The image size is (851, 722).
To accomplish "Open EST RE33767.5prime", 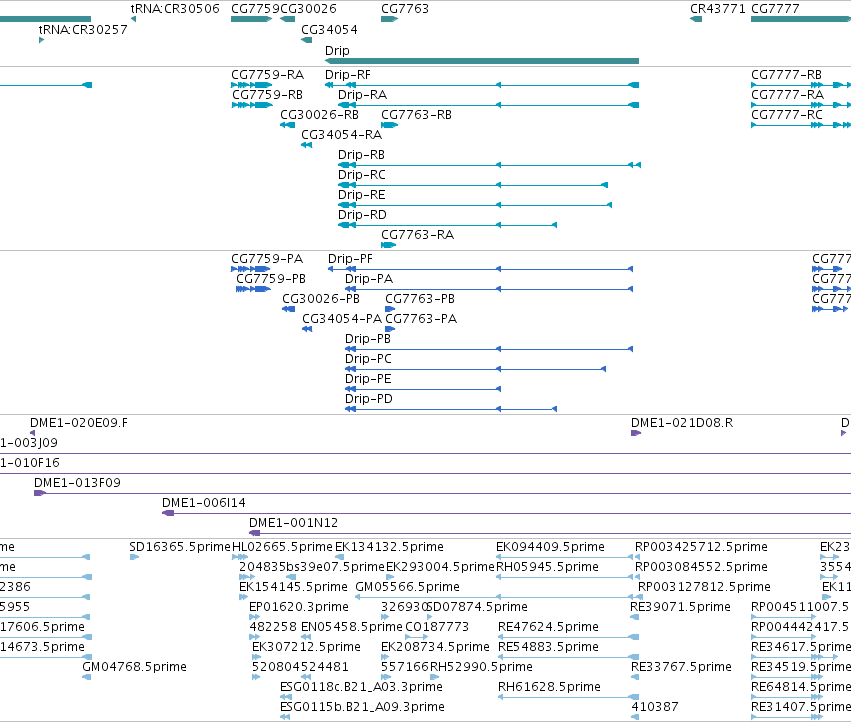I will [681, 667].
